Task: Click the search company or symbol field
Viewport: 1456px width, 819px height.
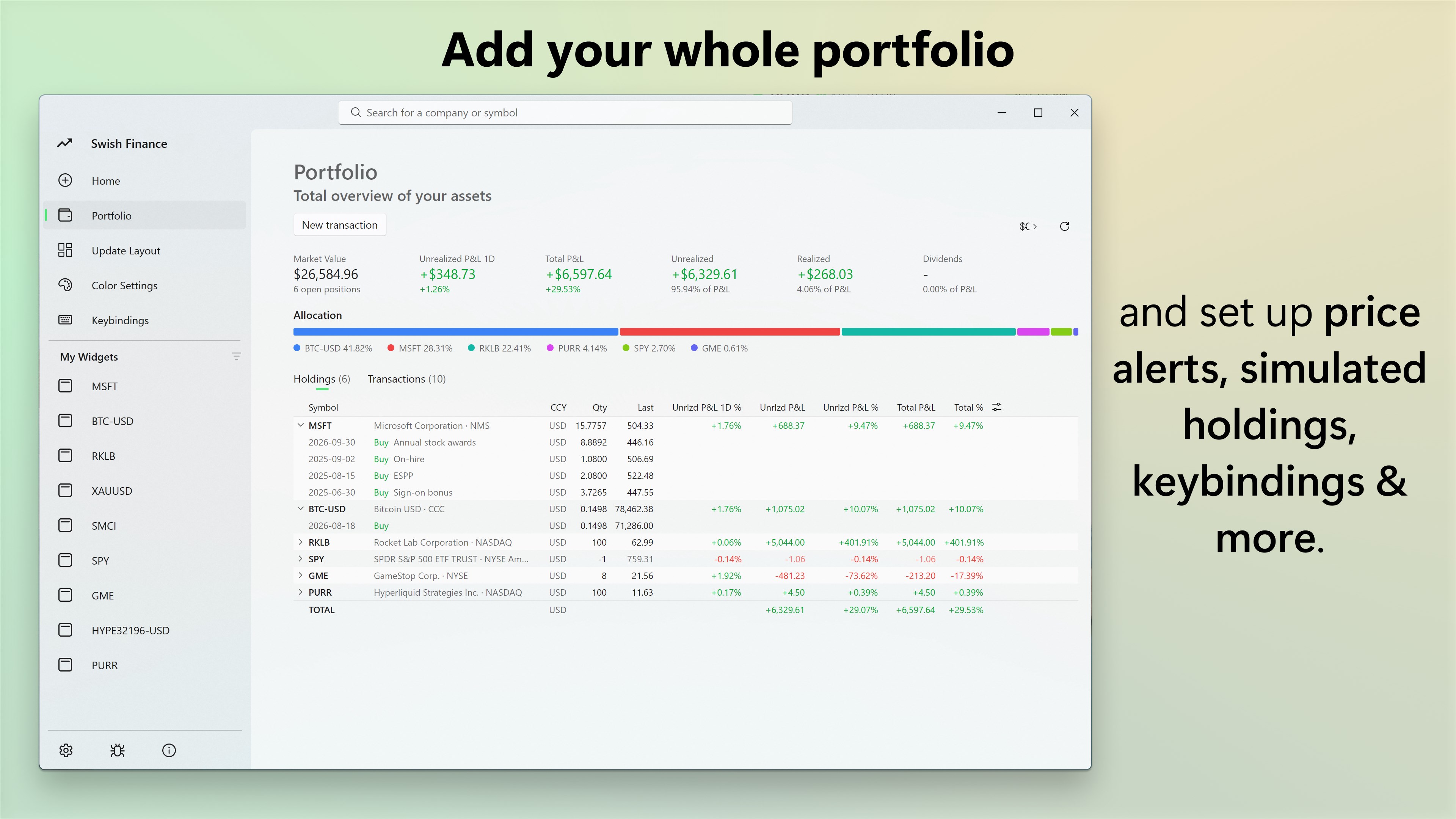Action: (x=565, y=113)
